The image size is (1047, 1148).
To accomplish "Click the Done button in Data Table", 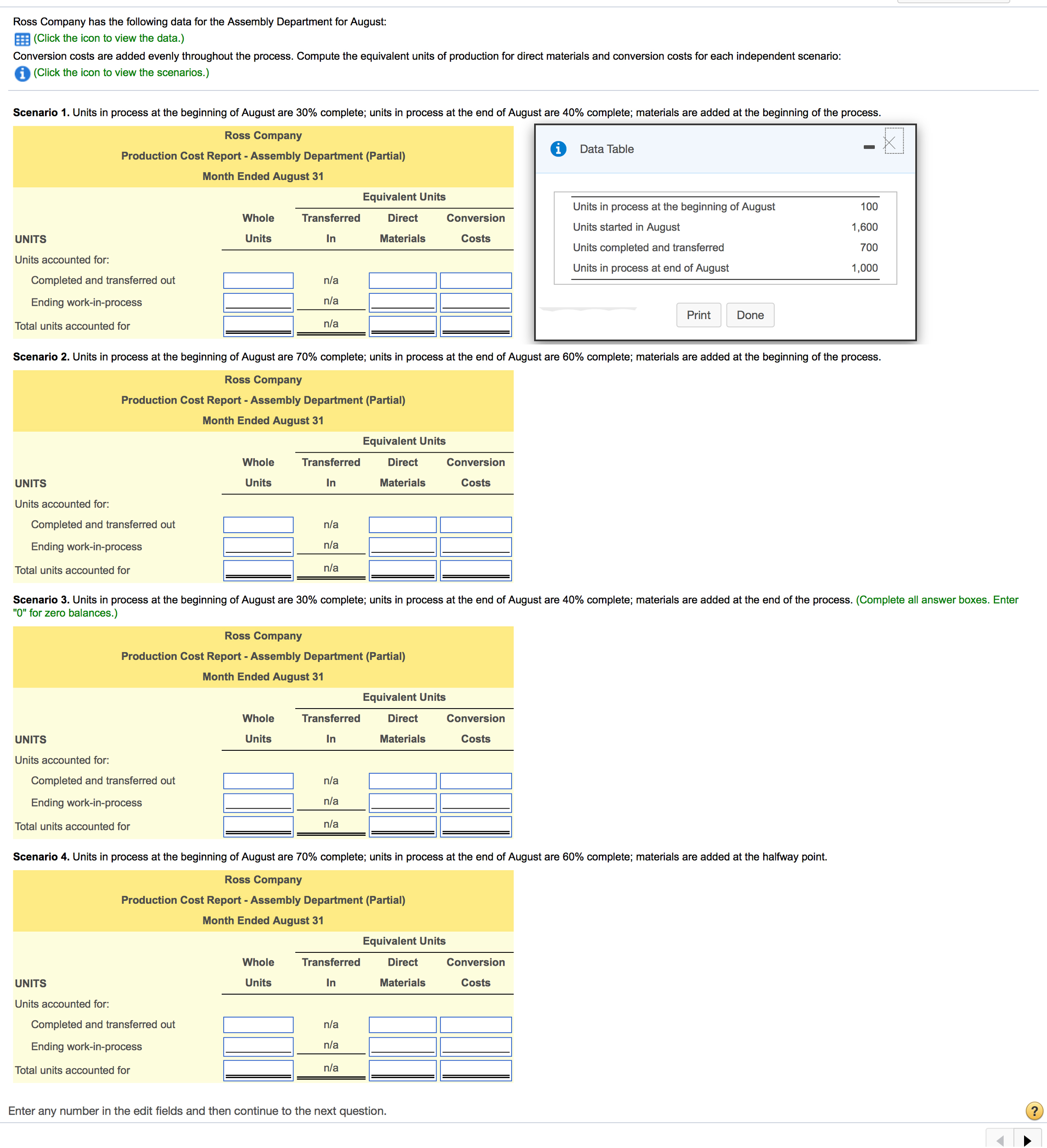I will click(x=750, y=315).
